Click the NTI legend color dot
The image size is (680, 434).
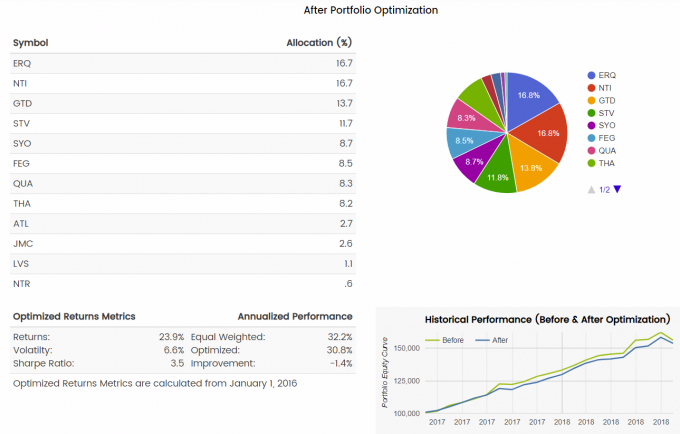pos(591,88)
